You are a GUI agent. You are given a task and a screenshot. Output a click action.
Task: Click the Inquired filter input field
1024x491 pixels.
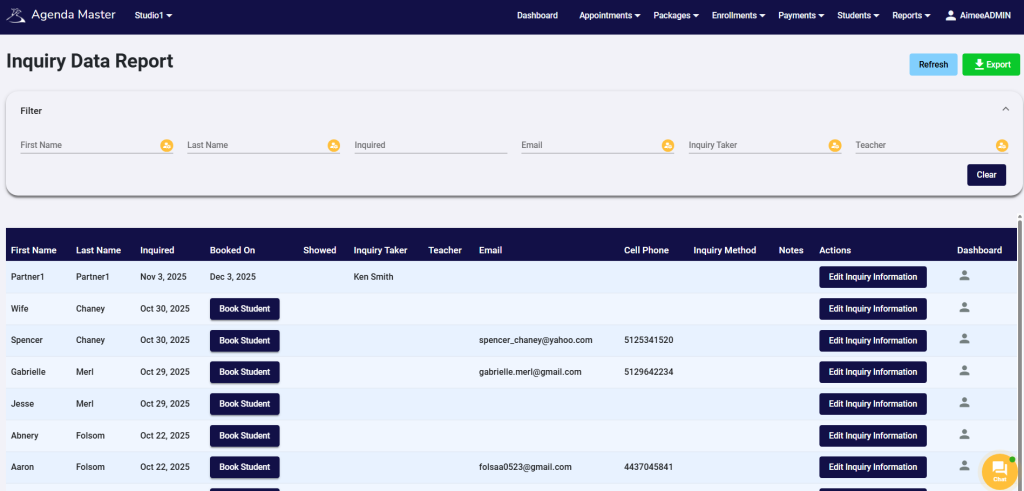pyautogui.click(x=430, y=146)
